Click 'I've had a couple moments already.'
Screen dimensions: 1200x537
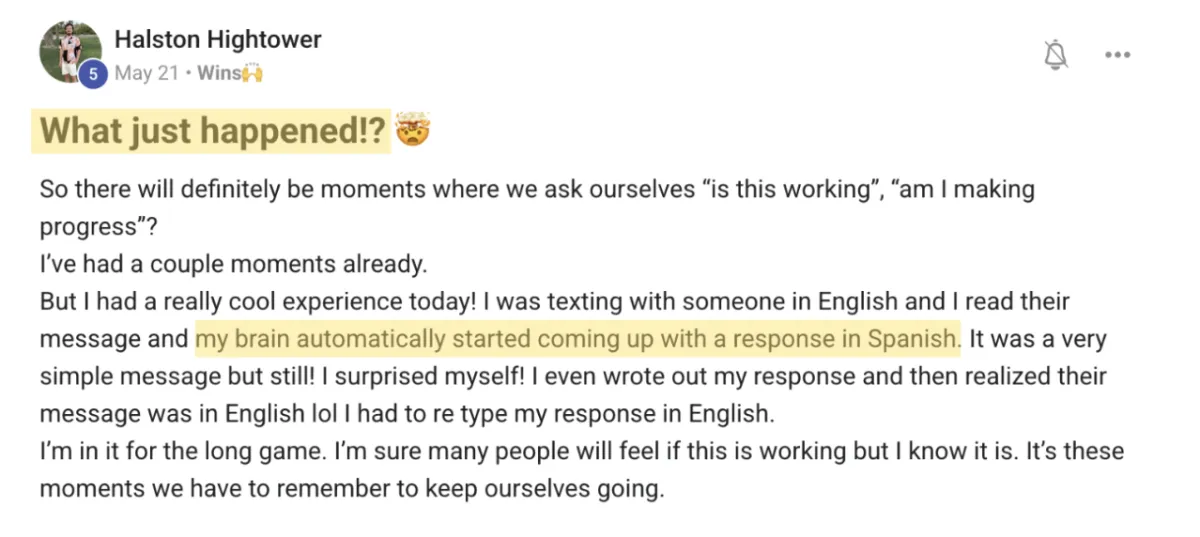point(233,264)
